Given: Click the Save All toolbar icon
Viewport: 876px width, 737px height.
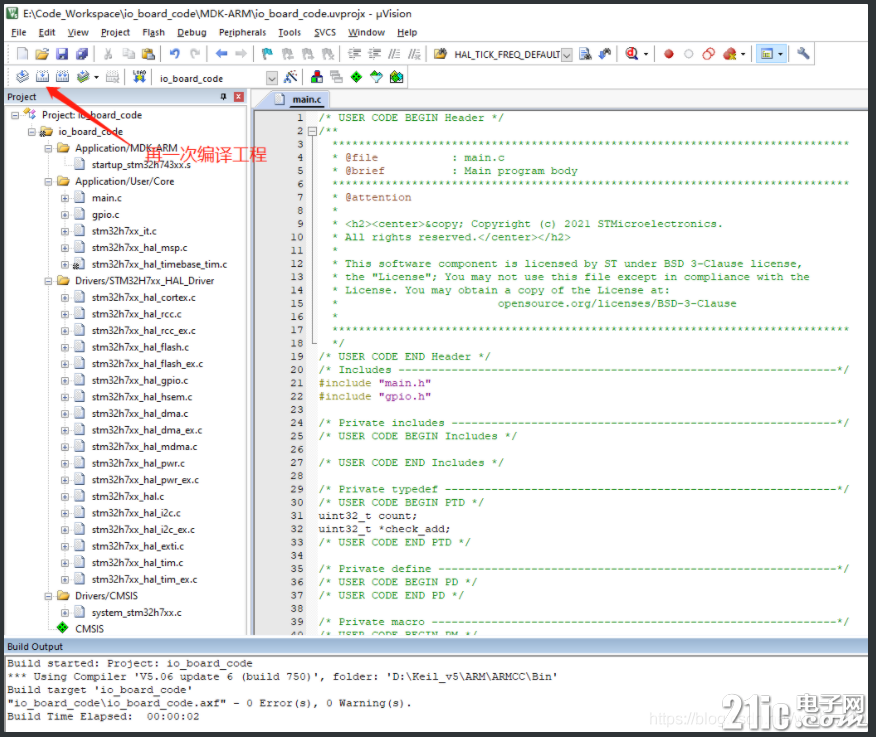Looking at the screenshot, I should pyautogui.click(x=82, y=54).
